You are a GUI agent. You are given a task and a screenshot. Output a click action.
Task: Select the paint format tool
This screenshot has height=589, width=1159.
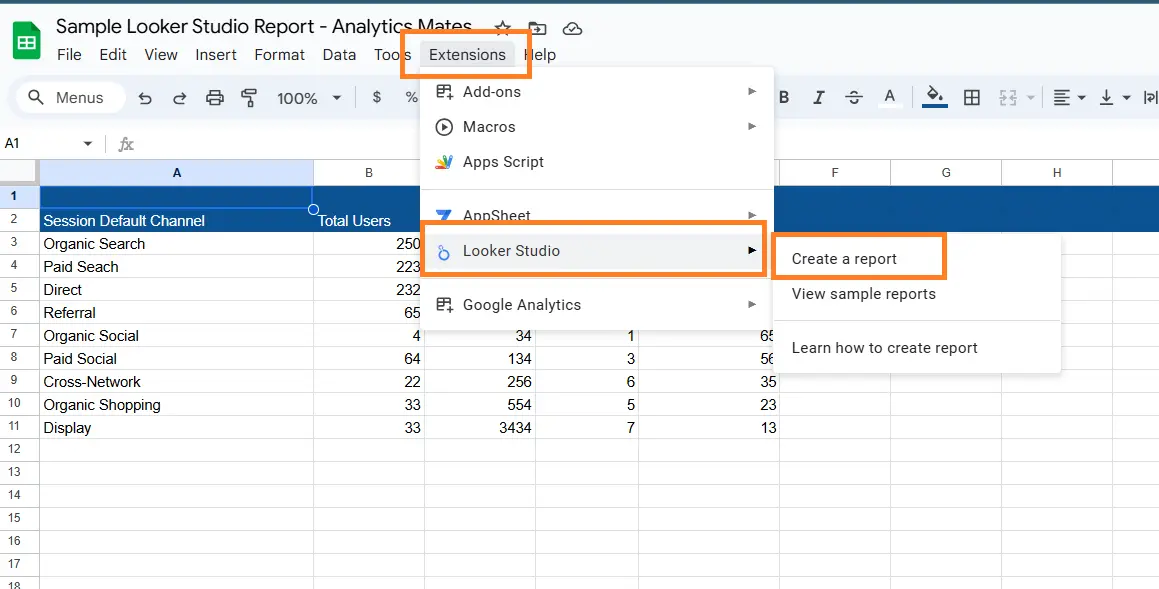[x=249, y=98]
